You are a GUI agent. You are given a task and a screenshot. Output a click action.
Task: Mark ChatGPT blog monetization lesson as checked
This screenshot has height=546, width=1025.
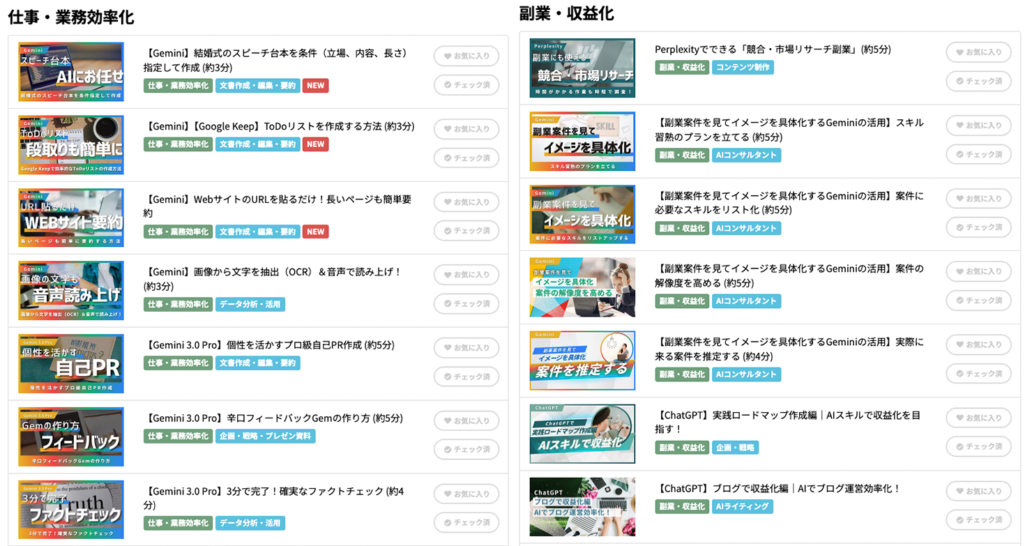tap(978, 519)
